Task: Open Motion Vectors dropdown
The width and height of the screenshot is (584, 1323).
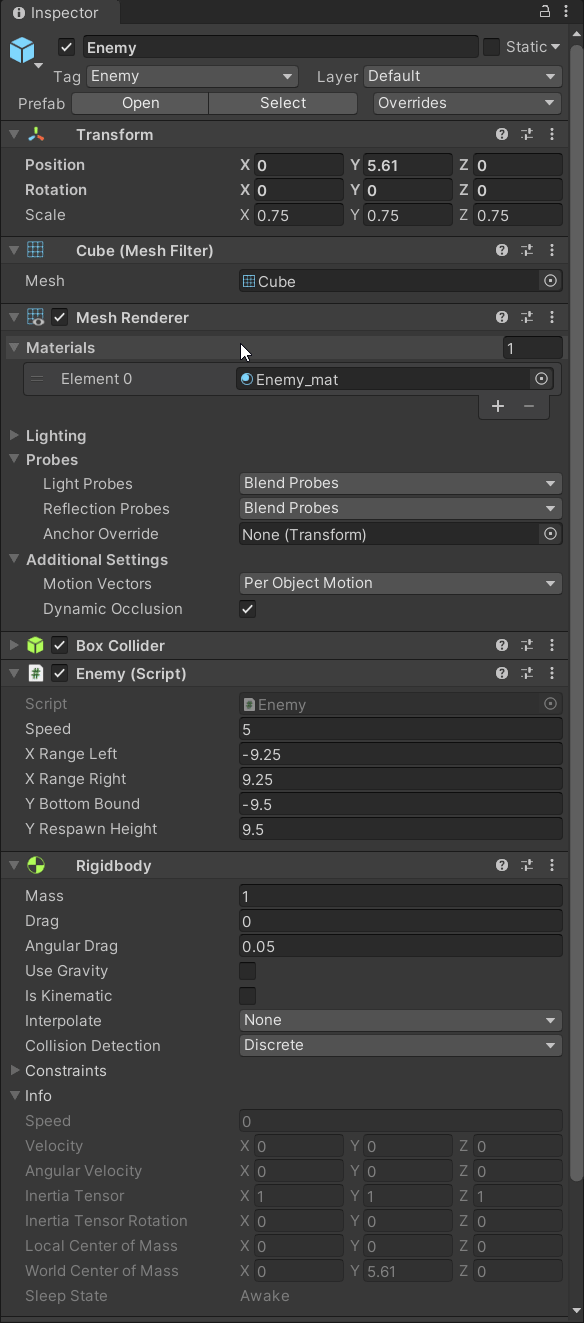Action: pyautogui.click(x=401, y=584)
